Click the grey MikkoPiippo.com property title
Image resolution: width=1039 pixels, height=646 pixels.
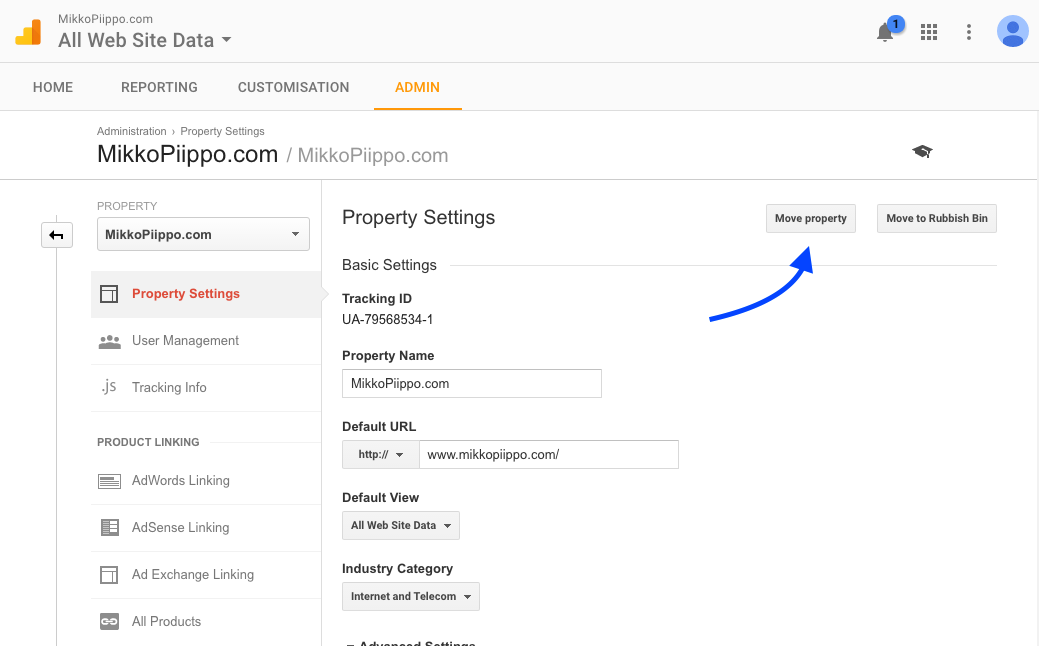(x=372, y=155)
